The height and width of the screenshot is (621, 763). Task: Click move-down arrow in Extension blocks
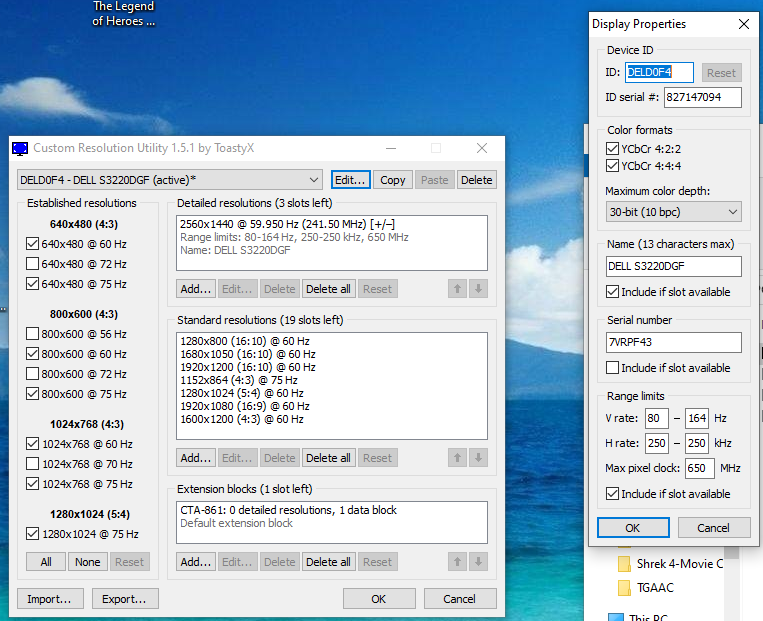pyautogui.click(x=478, y=562)
